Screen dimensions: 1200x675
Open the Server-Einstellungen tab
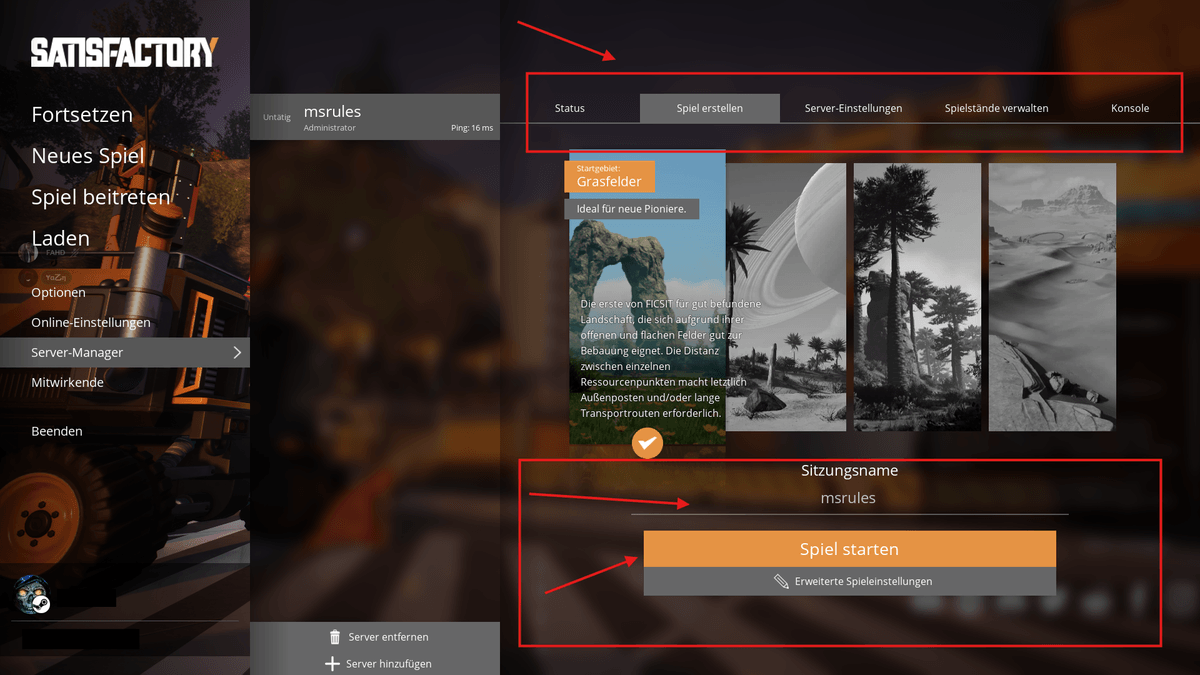point(853,108)
